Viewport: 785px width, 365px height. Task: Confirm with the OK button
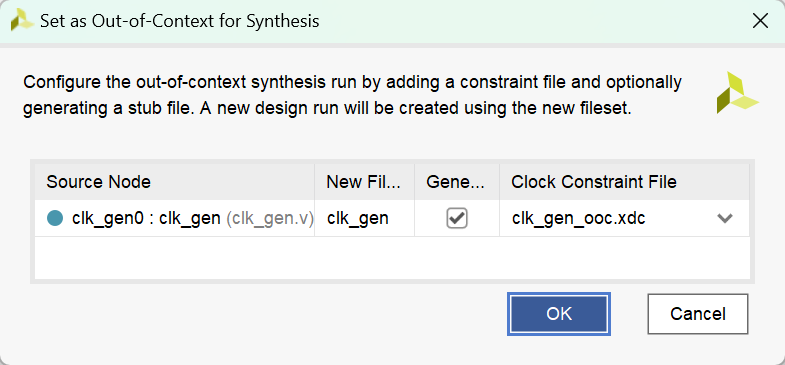pyautogui.click(x=559, y=314)
